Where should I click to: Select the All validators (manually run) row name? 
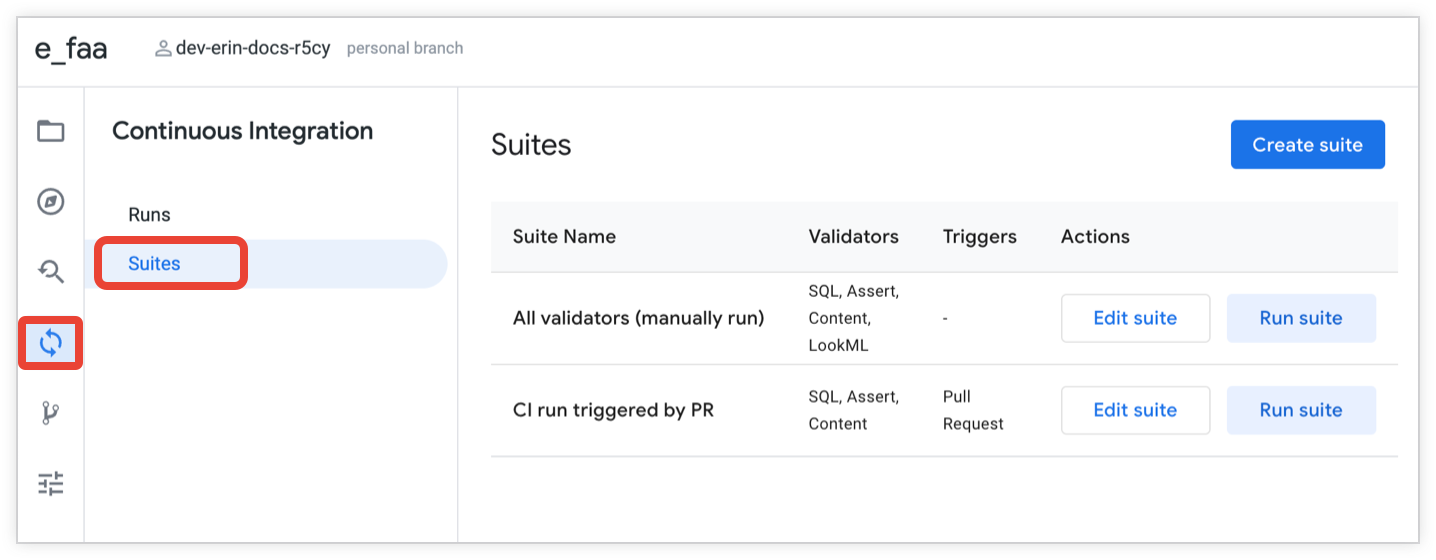click(638, 318)
